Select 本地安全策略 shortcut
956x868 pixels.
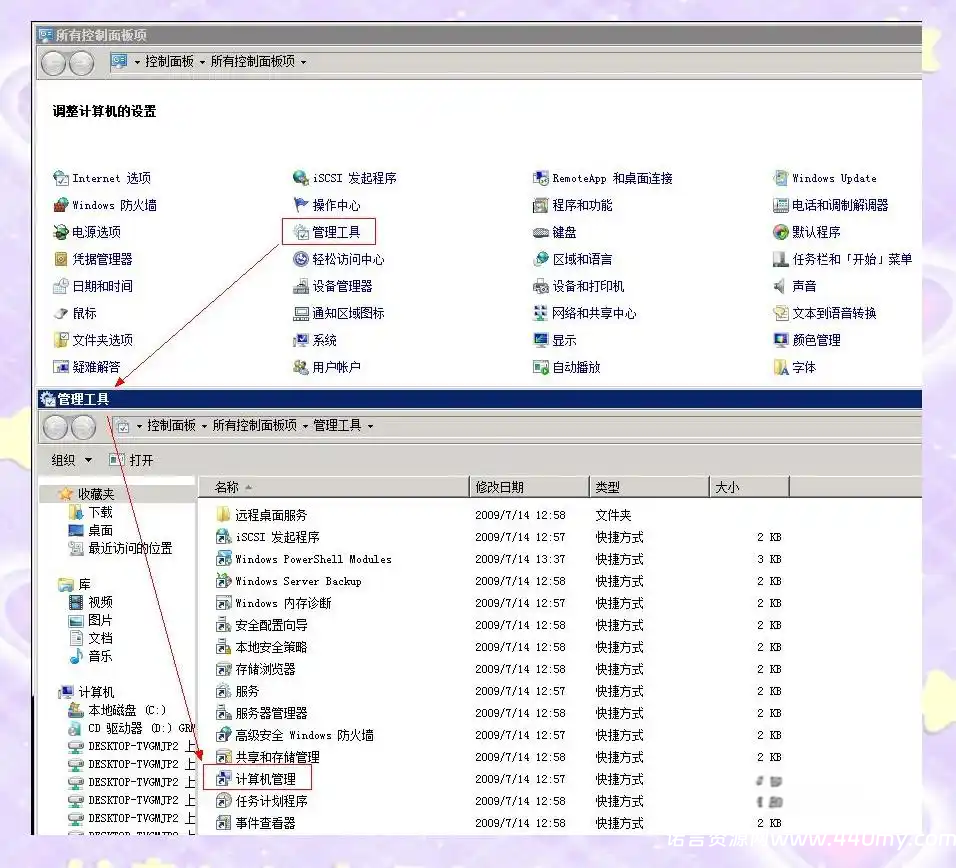point(271,647)
